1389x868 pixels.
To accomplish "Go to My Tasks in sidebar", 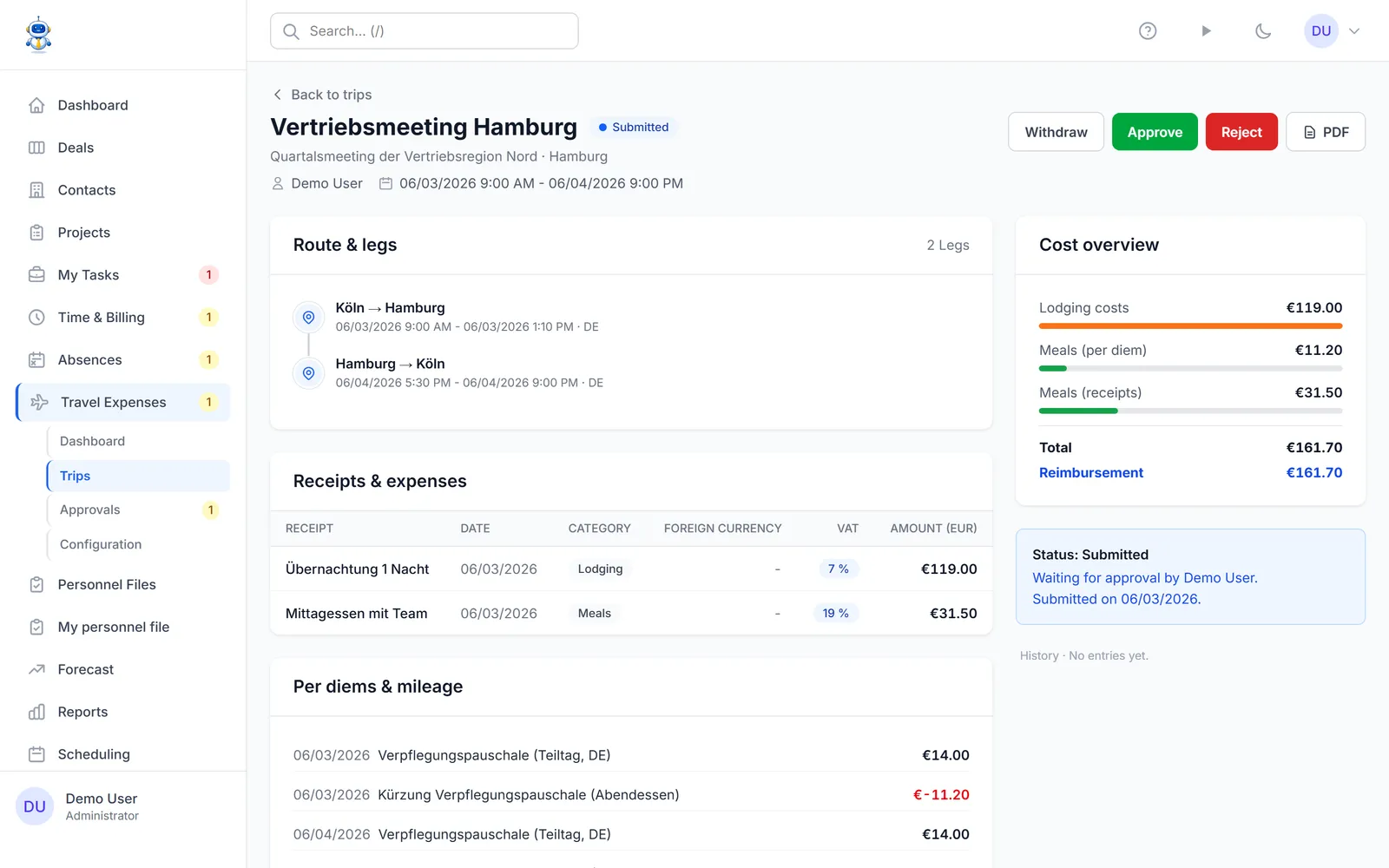I will (x=123, y=275).
